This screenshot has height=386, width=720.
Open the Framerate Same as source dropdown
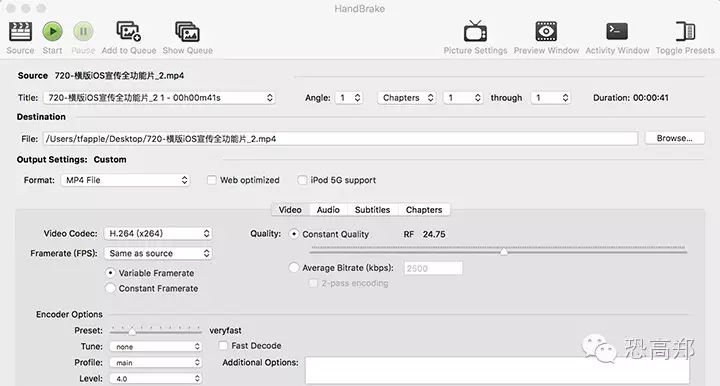click(158, 253)
